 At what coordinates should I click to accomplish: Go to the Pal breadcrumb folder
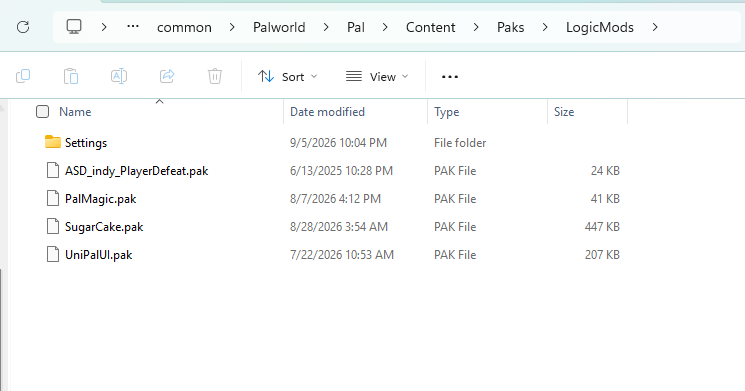356,27
